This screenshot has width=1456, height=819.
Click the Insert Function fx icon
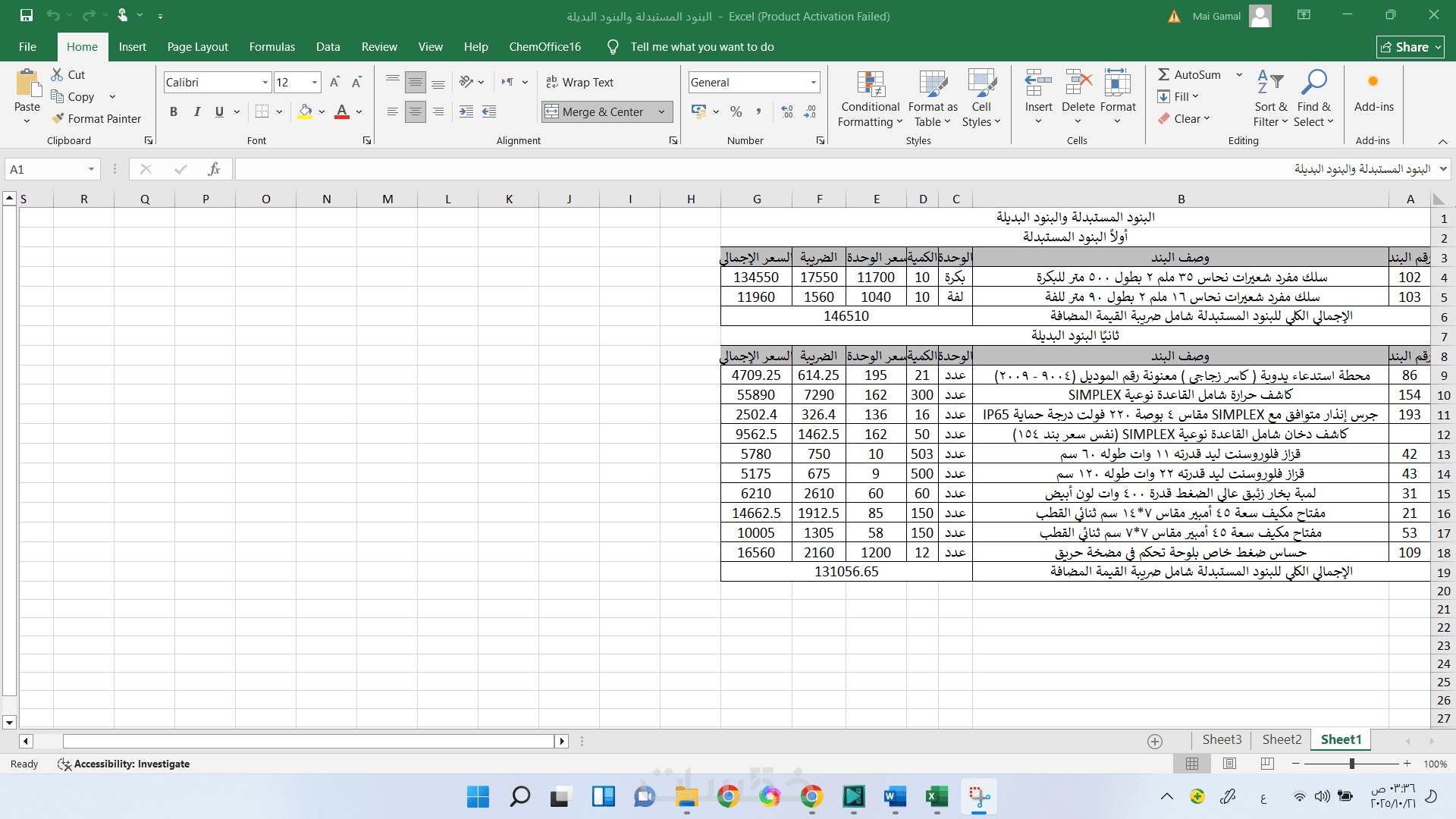[x=215, y=169]
